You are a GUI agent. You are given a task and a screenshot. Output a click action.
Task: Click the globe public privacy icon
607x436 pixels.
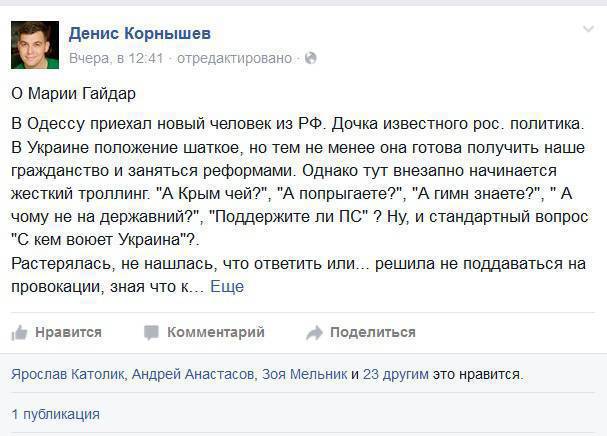pos(311,58)
